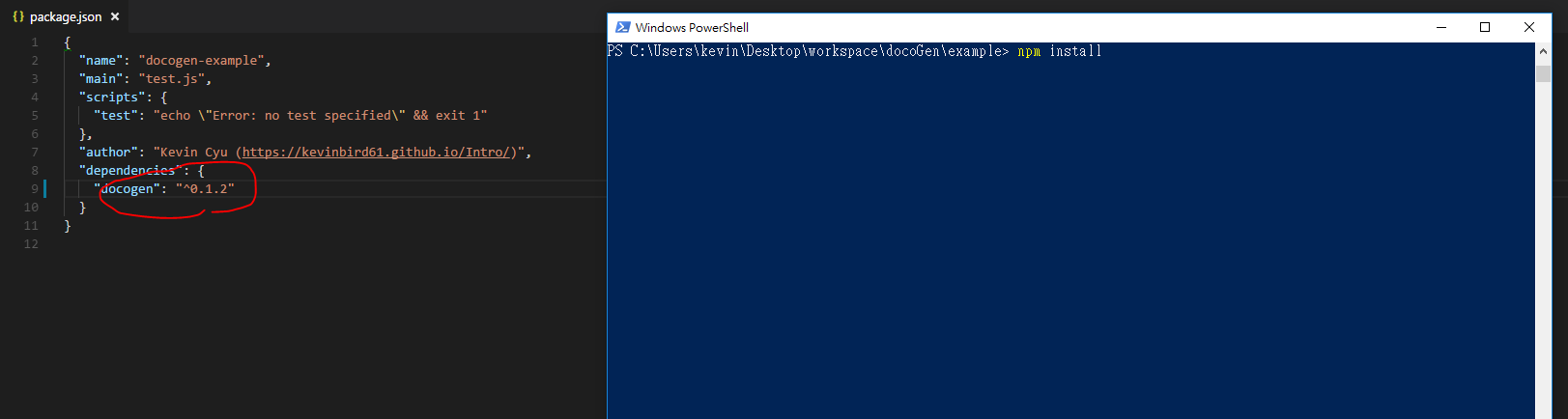Close the Windows PowerShell window
This screenshot has height=419, width=1568.
point(1529,27)
